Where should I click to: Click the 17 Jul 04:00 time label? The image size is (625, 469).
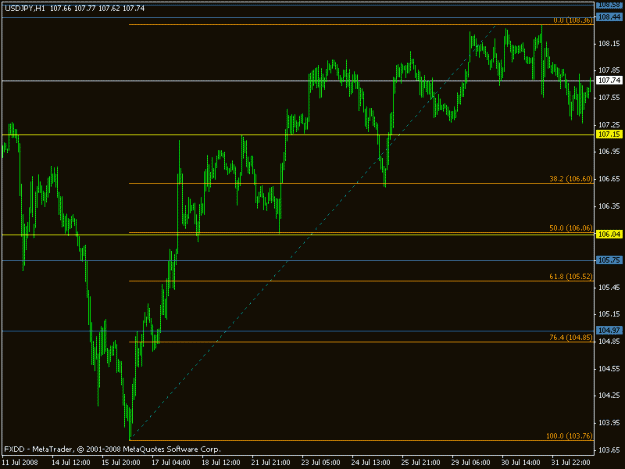coord(171,463)
